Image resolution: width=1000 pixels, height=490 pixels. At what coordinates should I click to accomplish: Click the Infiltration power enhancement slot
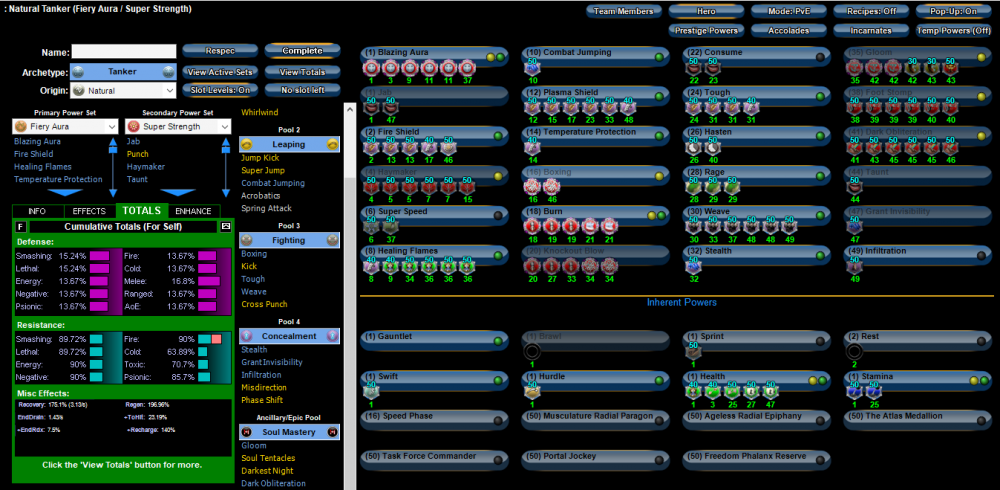coord(853,265)
